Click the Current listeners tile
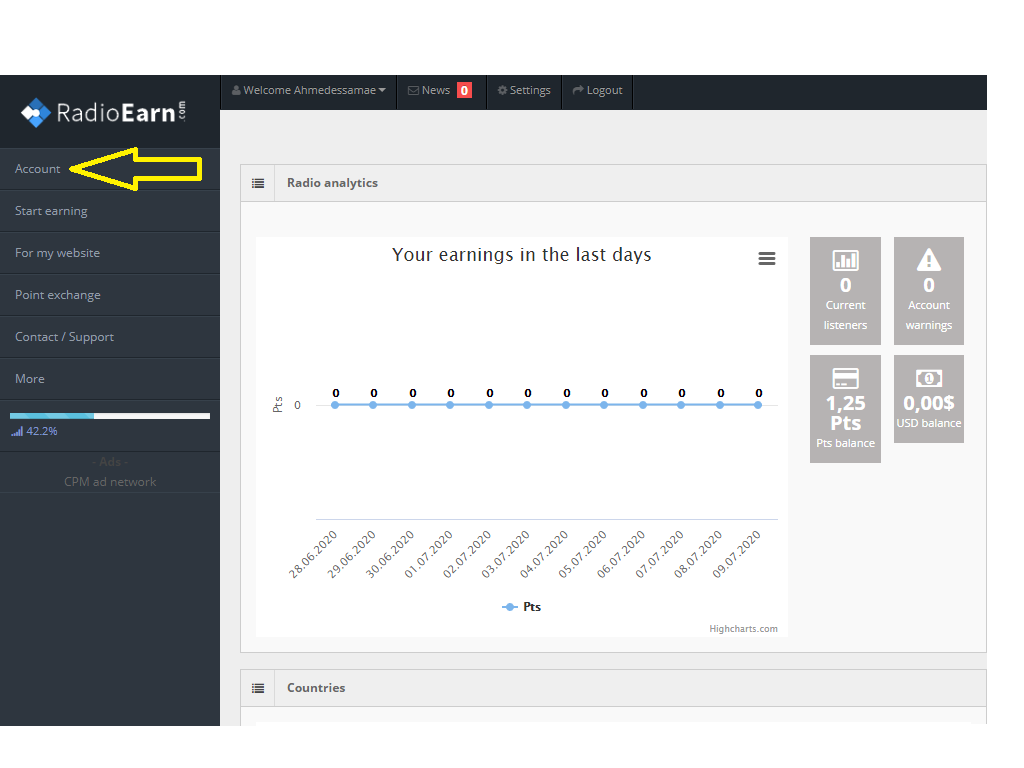The width and height of the screenshot is (1024, 768). (x=845, y=291)
